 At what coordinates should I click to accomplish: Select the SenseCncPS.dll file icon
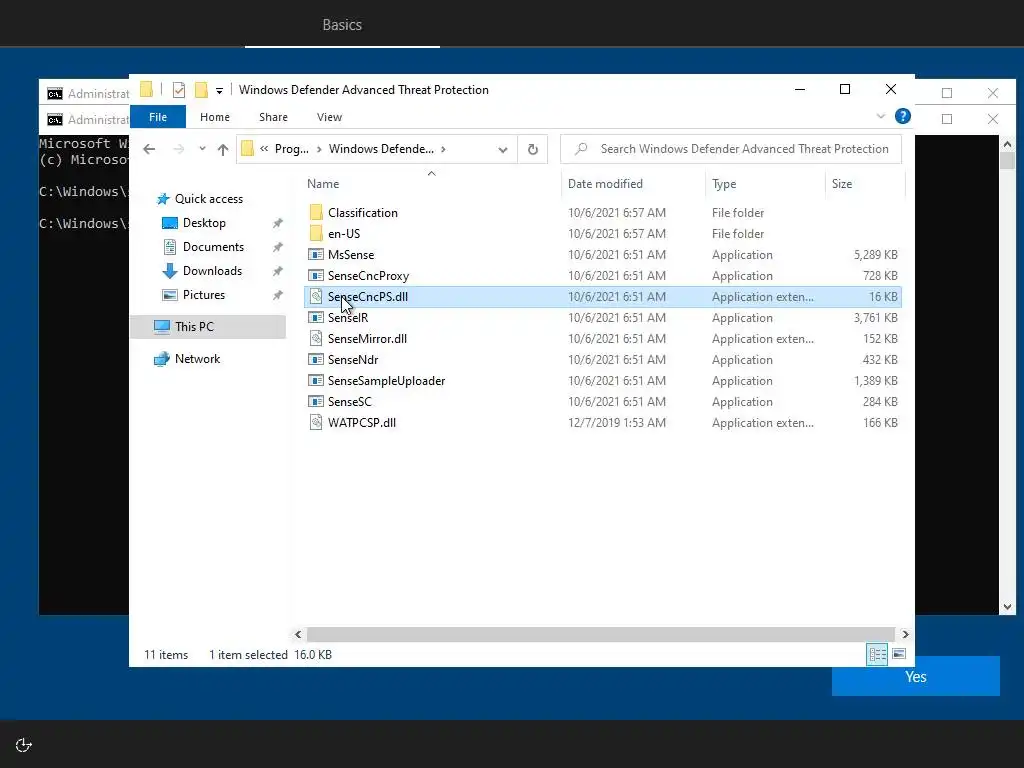(316, 296)
